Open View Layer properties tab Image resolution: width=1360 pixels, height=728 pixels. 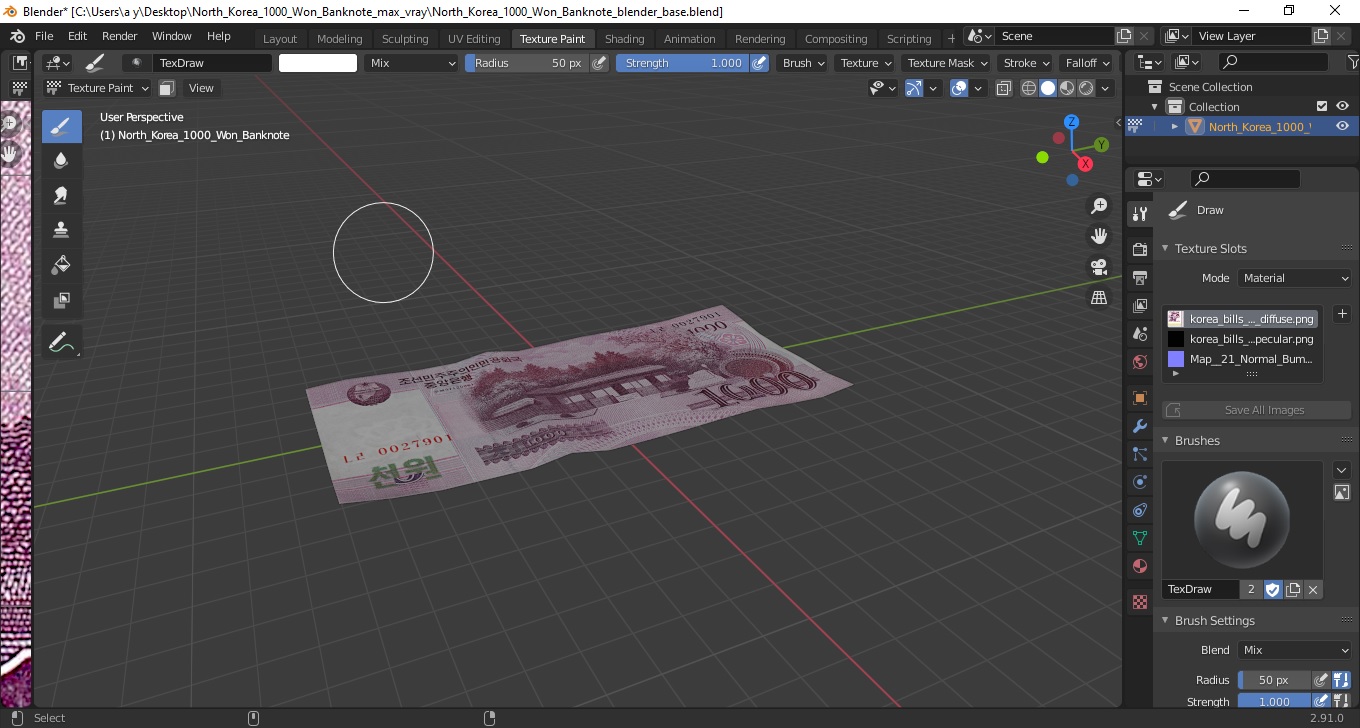click(1139, 305)
